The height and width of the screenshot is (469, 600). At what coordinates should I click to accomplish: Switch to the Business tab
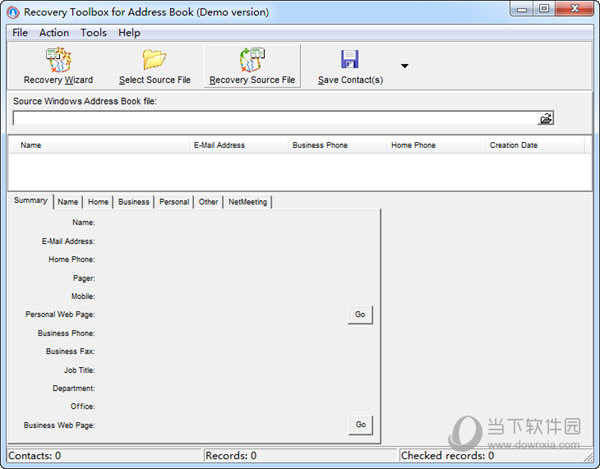[x=134, y=202]
